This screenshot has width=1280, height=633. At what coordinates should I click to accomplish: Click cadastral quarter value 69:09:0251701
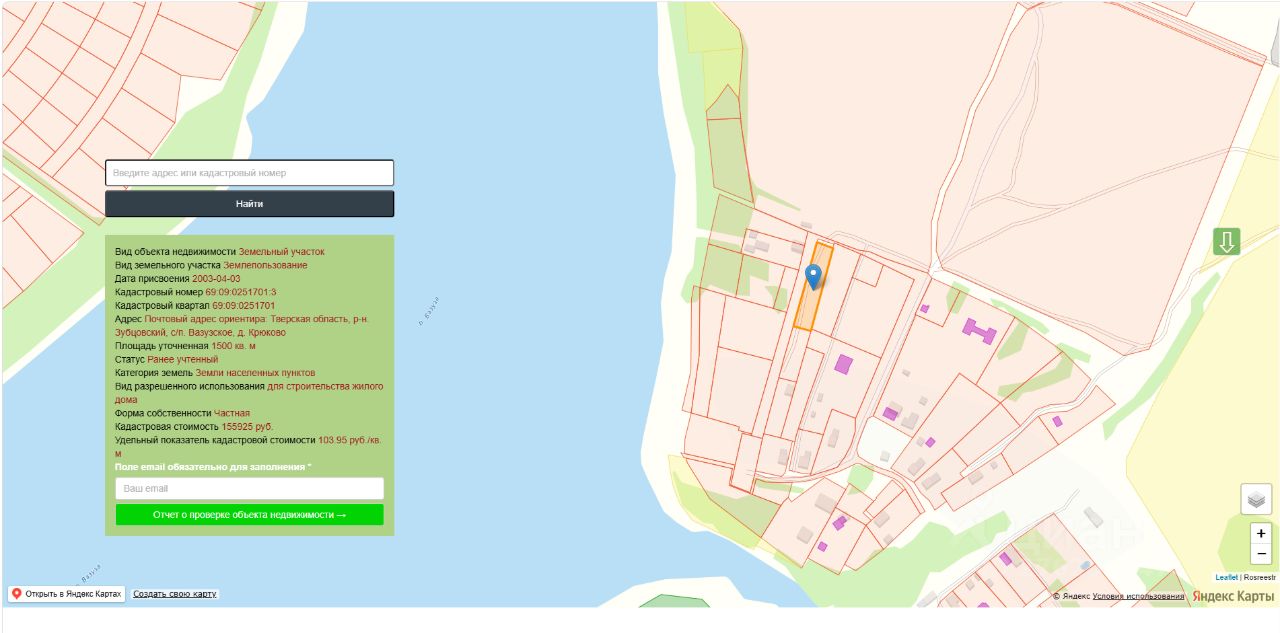tap(243, 305)
